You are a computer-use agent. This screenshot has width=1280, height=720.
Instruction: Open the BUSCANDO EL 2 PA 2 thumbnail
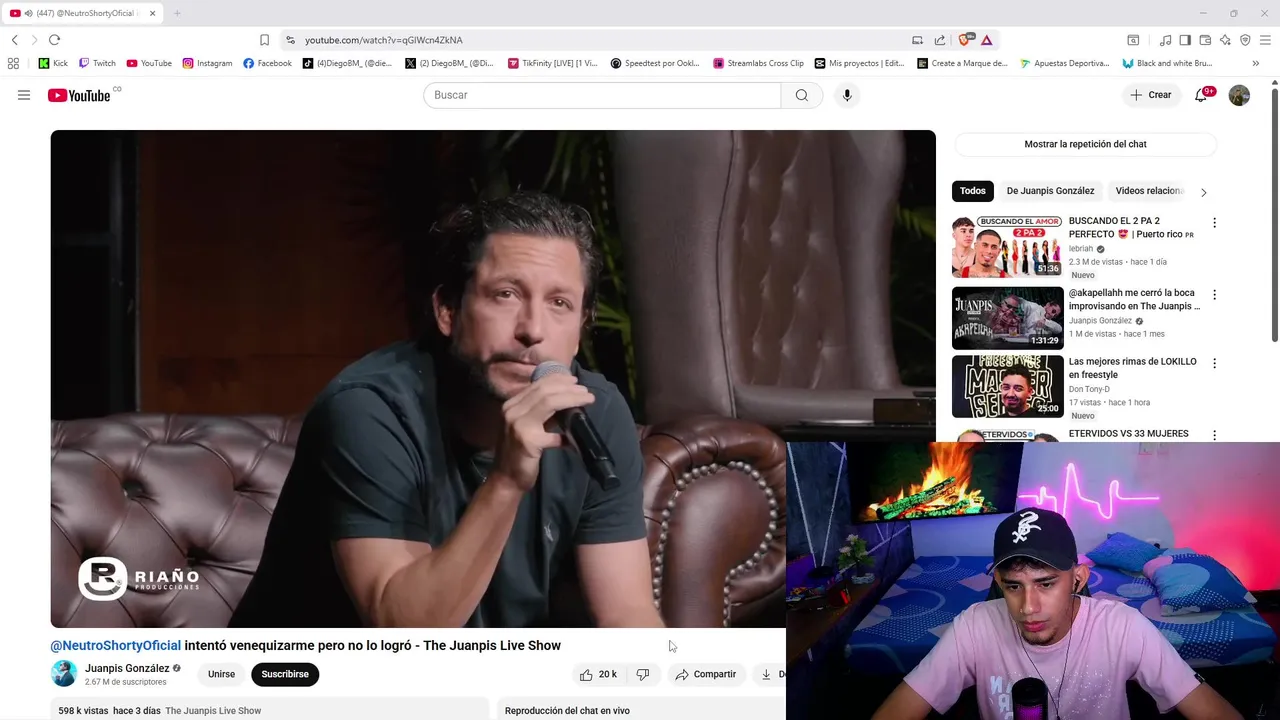tap(1007, 247)
